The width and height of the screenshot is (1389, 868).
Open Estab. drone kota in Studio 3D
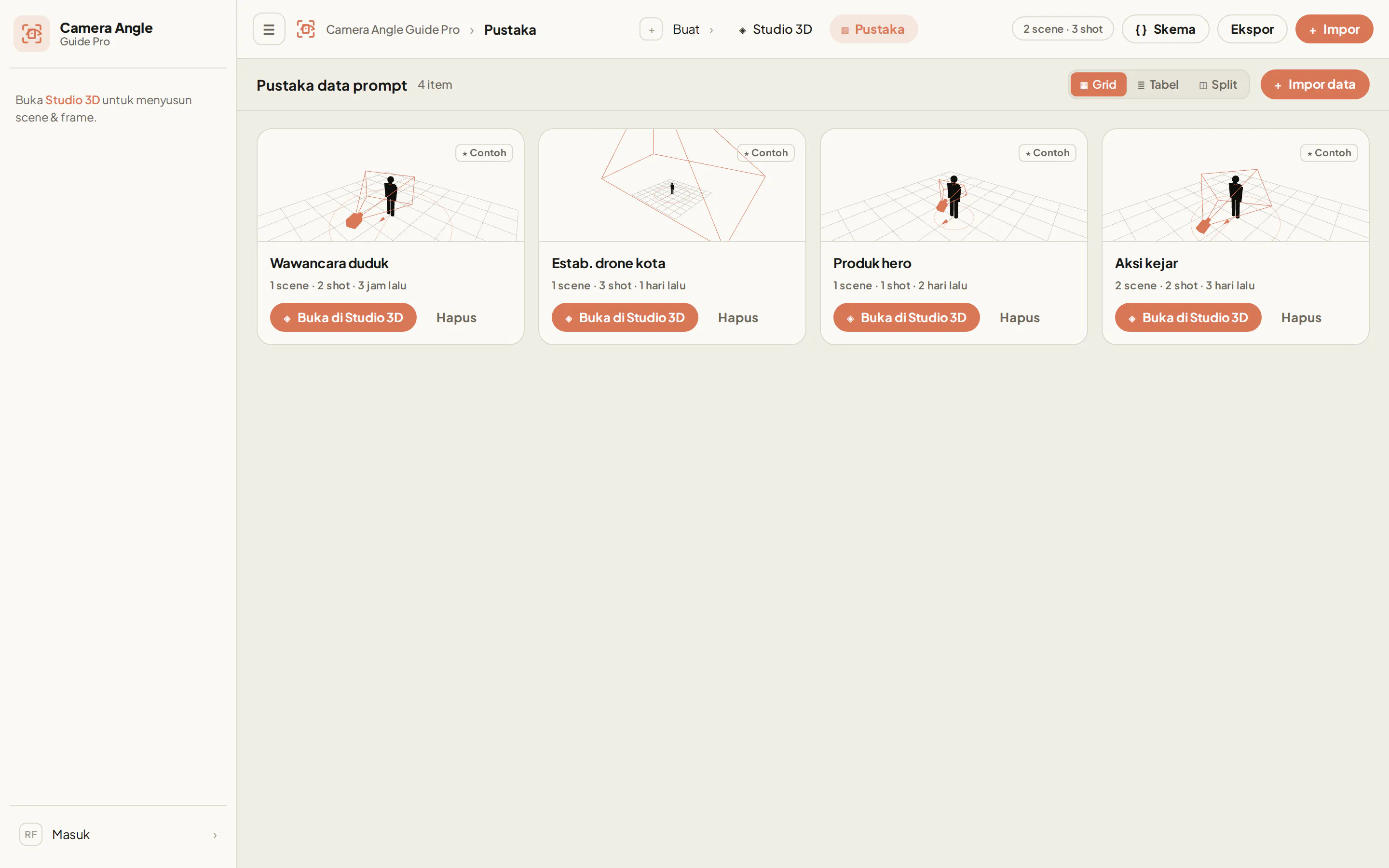(x=625, y=317)
